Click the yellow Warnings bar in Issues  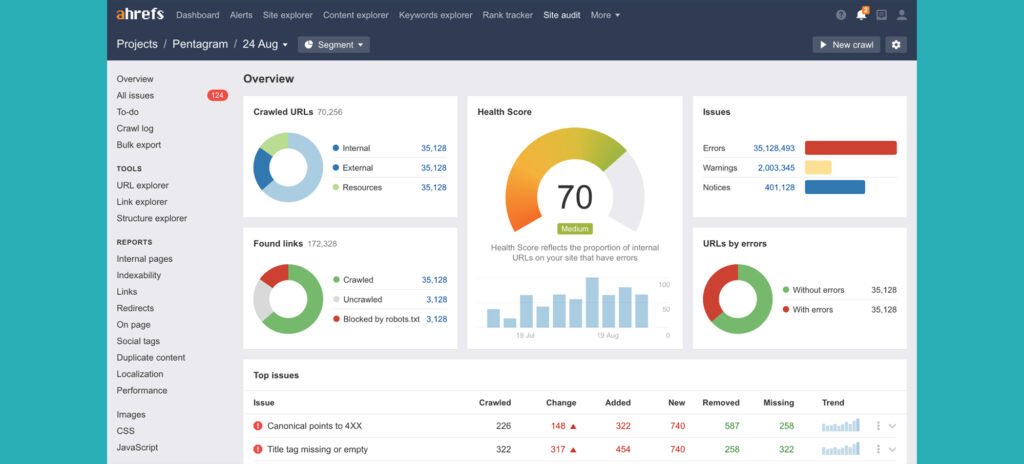[818, 167]
